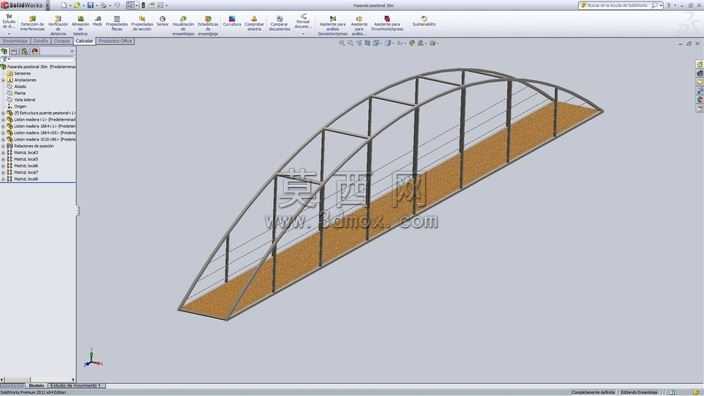Select the Medir tool
Image resolution: width=704 pixels, height=396 pixels.
pos(97,21)
